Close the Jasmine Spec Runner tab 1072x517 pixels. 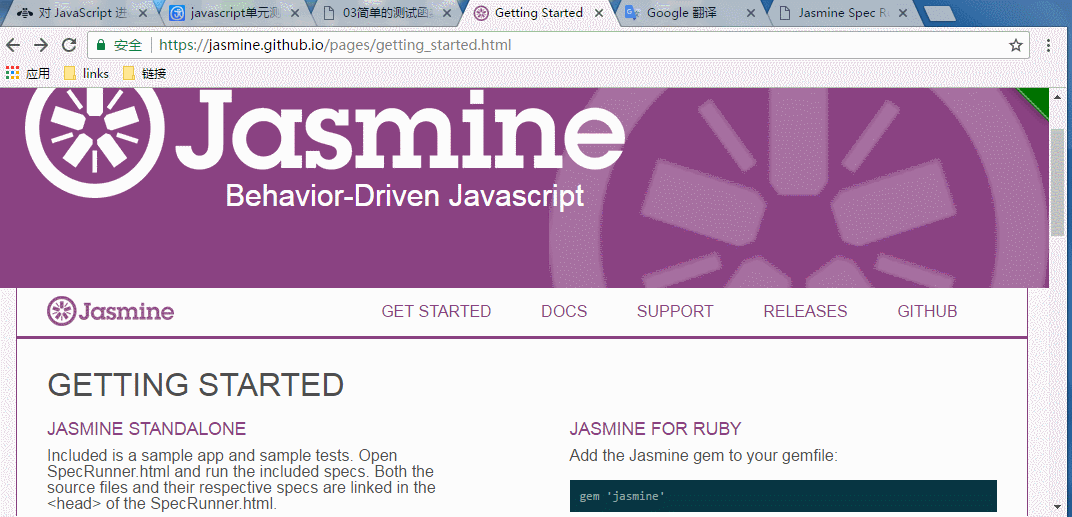[903, 13]
